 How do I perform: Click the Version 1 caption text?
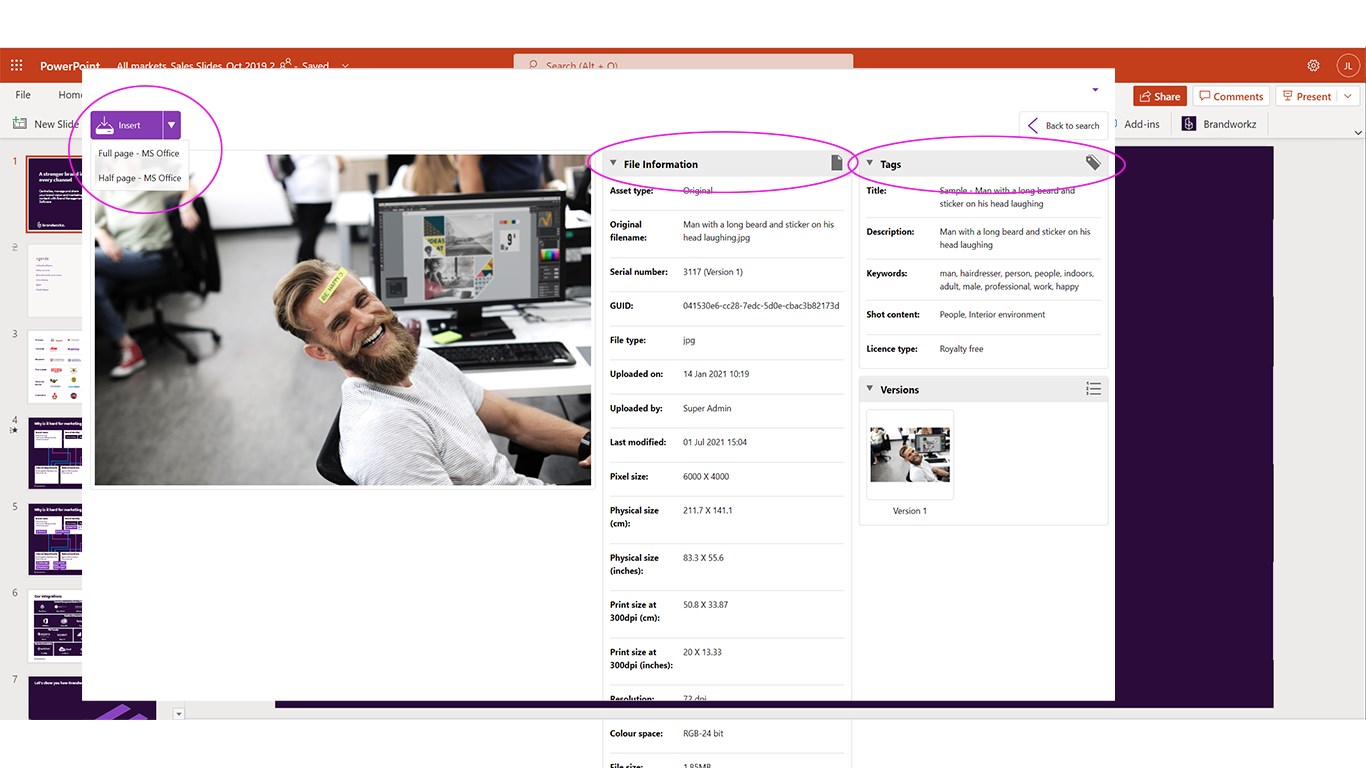click(910, 511)
